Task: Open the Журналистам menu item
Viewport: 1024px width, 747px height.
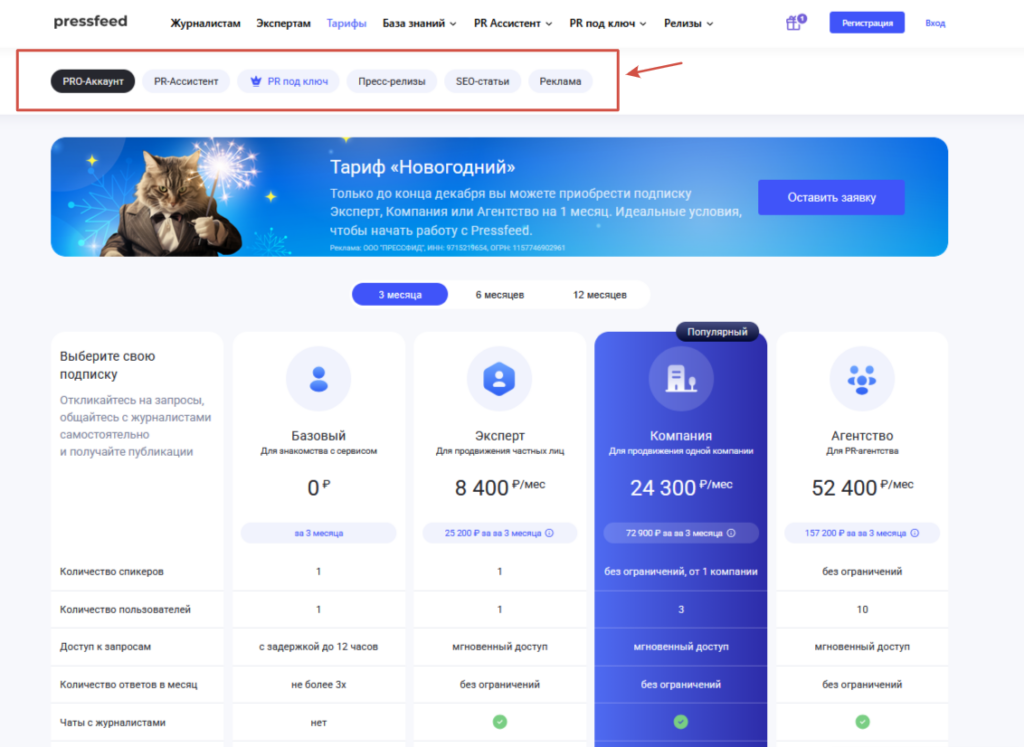Action: click(205, 24)
